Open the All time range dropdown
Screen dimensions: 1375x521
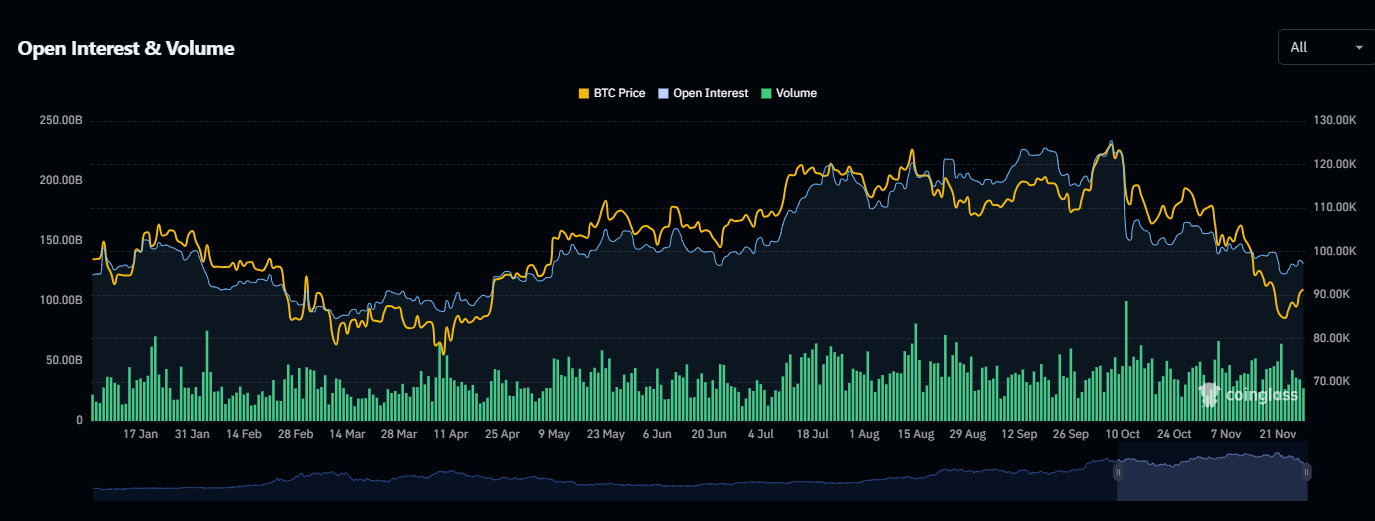[1325, 47]
